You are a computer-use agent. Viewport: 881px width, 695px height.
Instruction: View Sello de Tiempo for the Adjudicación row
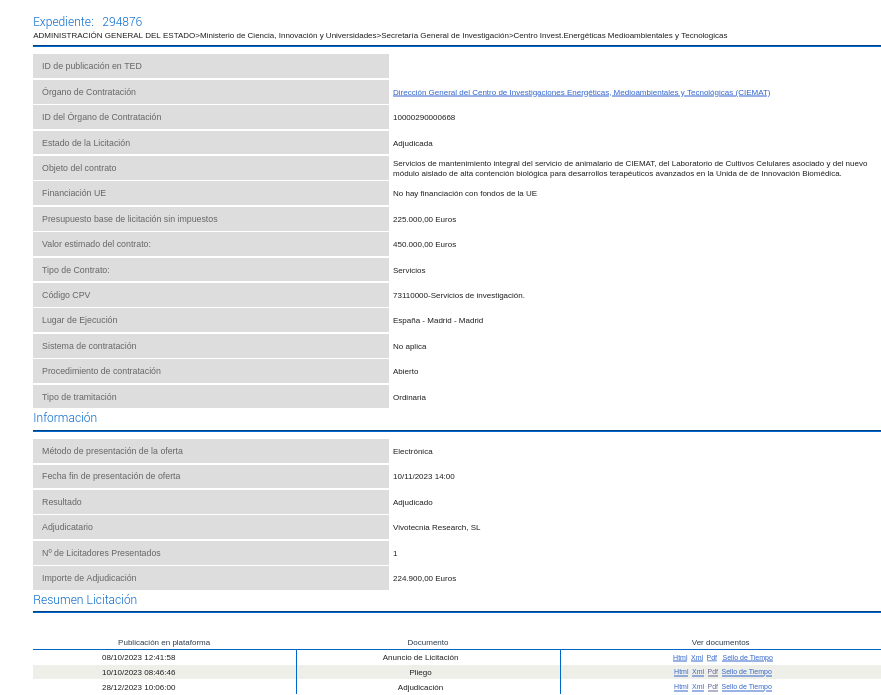point(747,687)
